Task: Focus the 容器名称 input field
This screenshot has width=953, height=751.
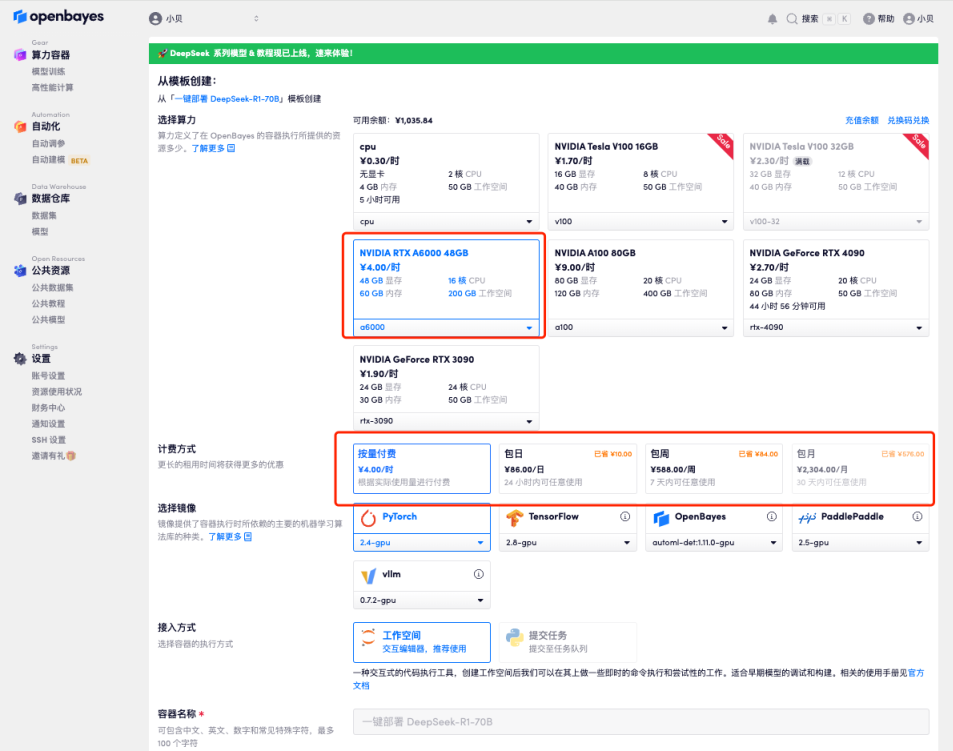Action: click(x=641, y=722)
